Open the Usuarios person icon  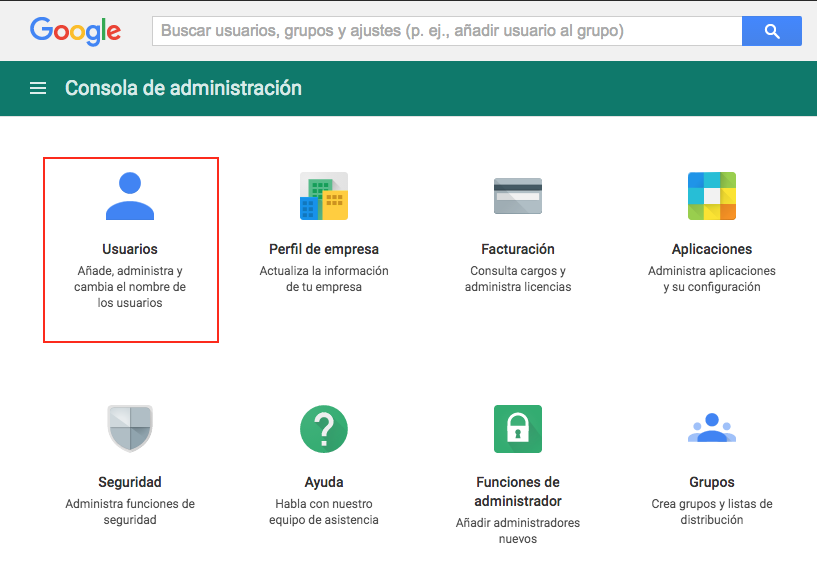130,196
